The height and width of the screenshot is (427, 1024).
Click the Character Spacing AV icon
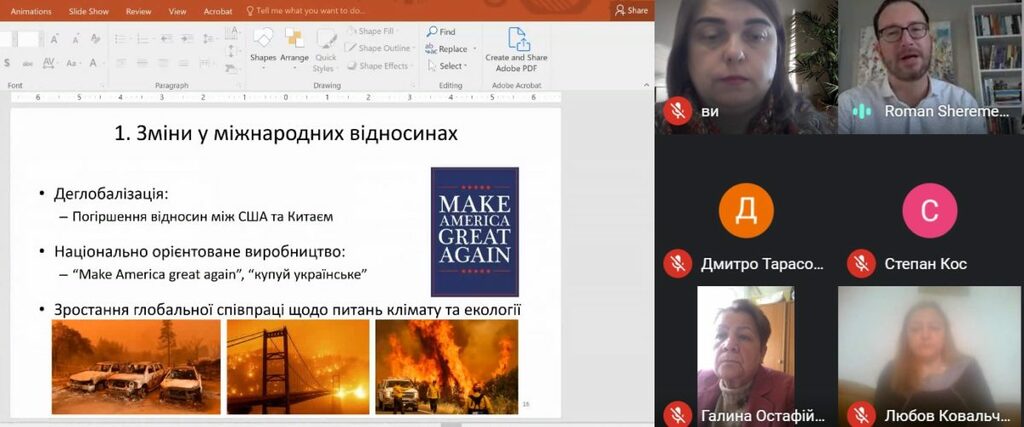pos(48,63)
